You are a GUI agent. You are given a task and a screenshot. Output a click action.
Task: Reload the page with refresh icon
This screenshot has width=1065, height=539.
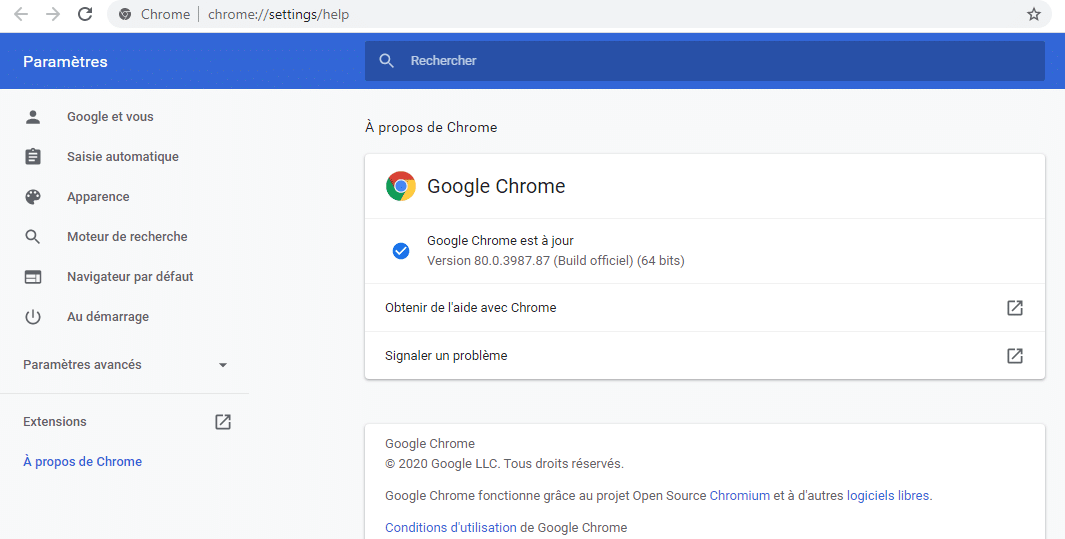(x=85, y=14)
